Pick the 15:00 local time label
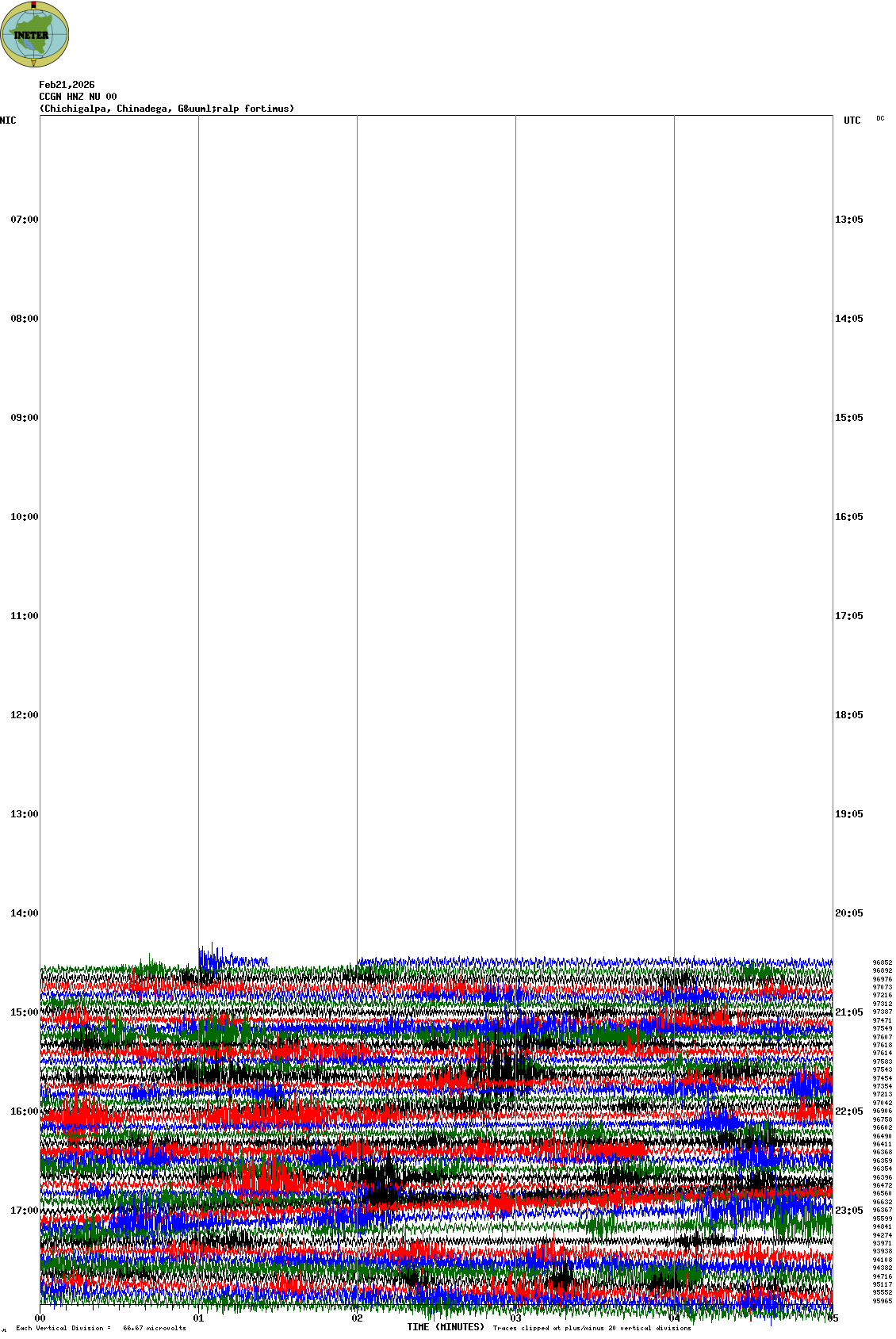The width and height of the screenshot is (896, 1339). click(x=24, y=1012)
